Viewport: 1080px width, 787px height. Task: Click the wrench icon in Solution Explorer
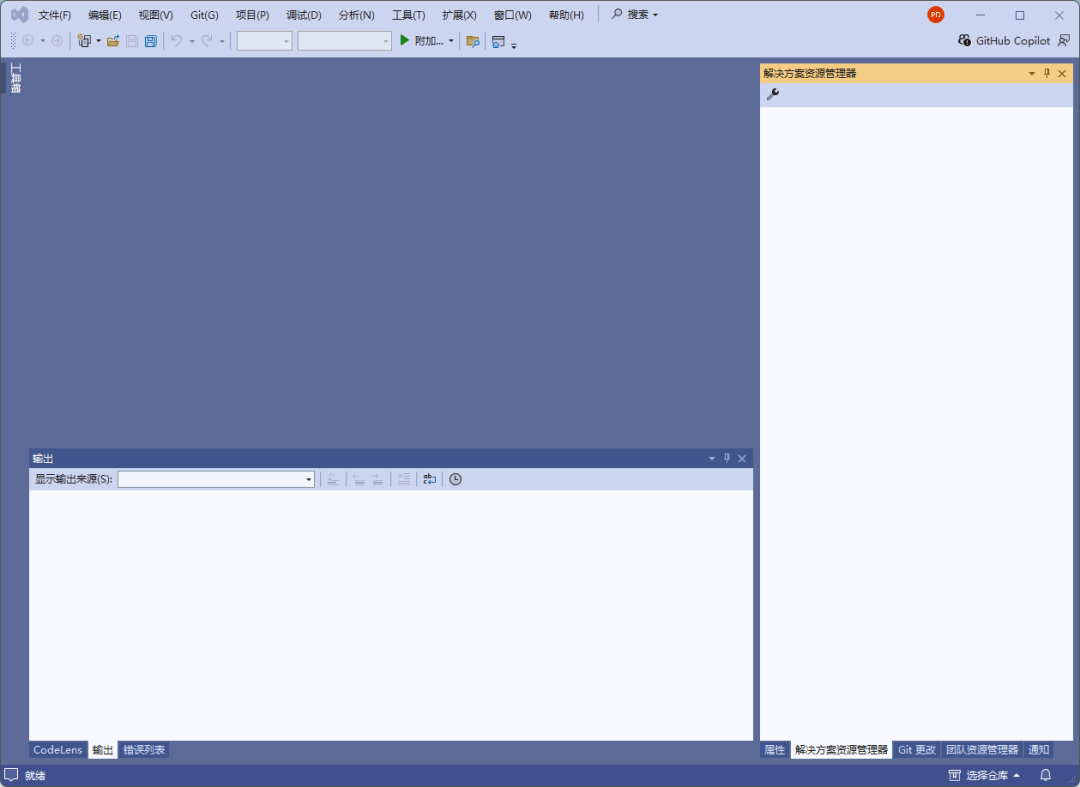[x=773, y=94]
